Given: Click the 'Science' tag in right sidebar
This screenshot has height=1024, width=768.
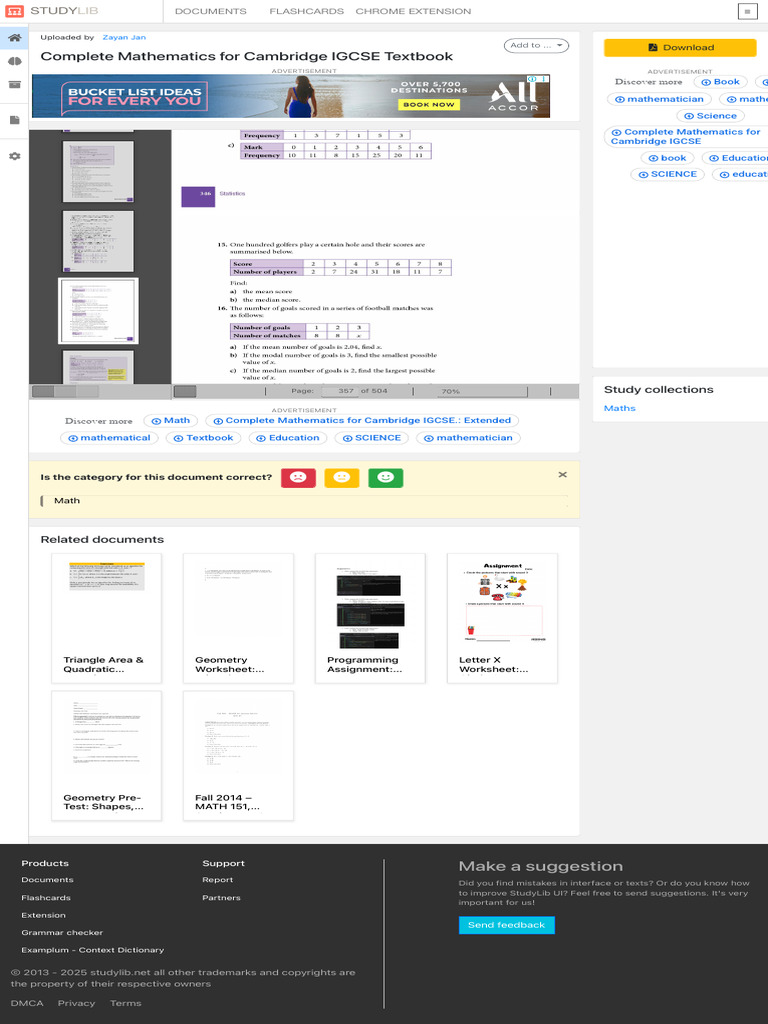Looking at the screenshot, I should click(x=710, y=116).
